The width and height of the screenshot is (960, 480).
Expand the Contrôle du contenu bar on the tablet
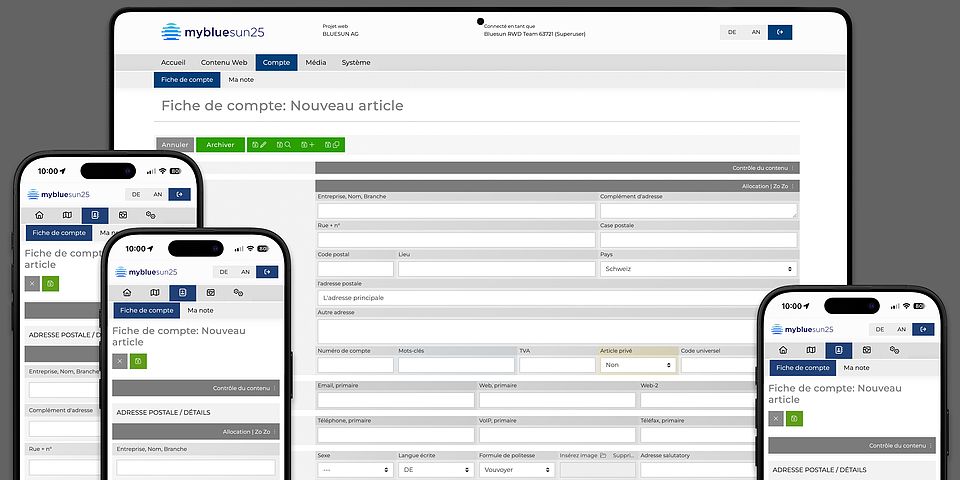(x=557, y=168)
